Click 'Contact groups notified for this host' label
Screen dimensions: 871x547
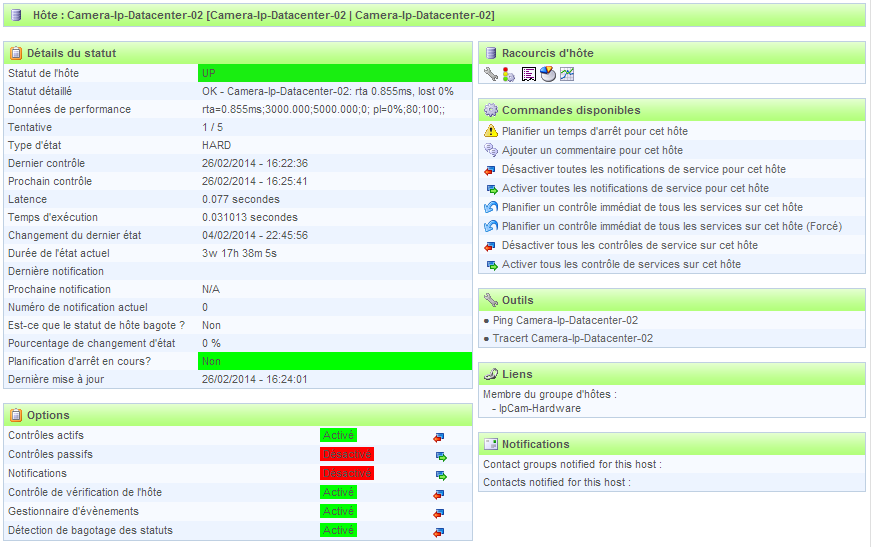572,464
